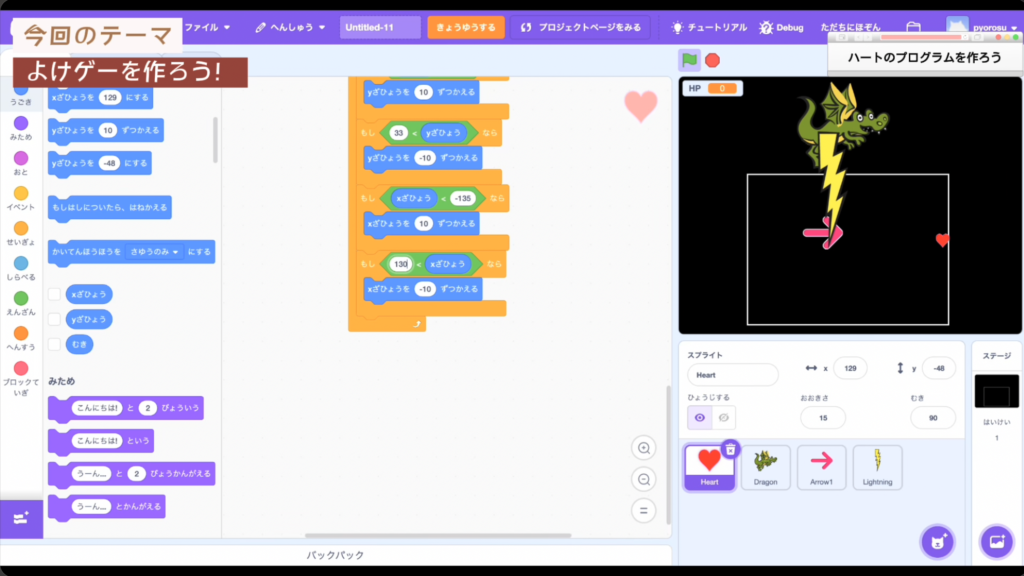The height and width of the screenshot is (576, 1024).
Task: Open the add extension button
Action: tap(21, 518)
